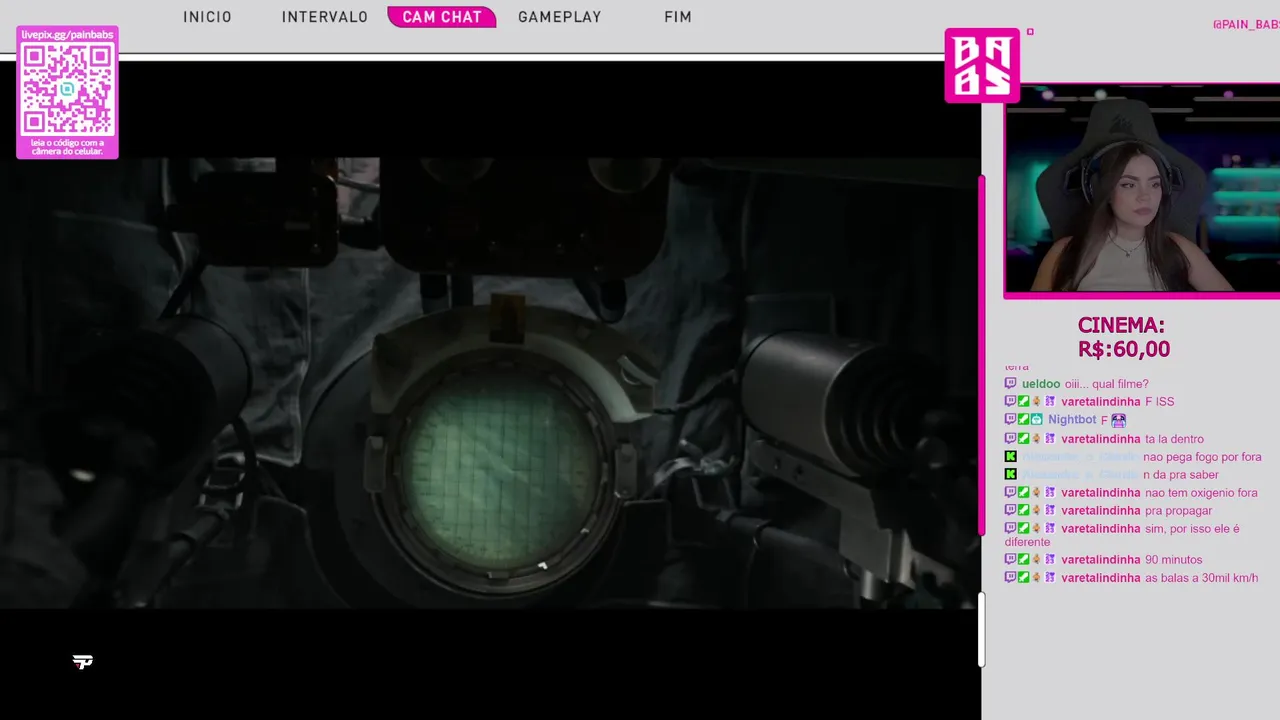This screenshot has width=1280, height=720.
Task: Switch to the FIM scene tab
Action: [x=678, y=17]
